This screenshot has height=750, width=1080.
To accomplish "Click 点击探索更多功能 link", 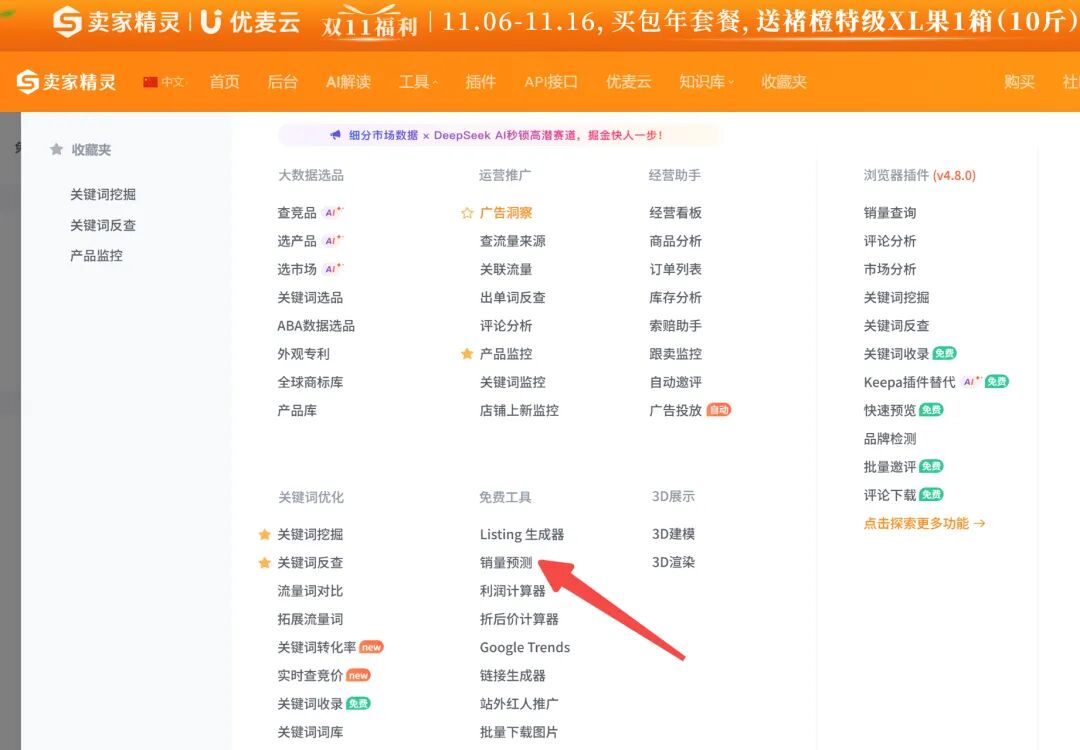I will (924, 523).
